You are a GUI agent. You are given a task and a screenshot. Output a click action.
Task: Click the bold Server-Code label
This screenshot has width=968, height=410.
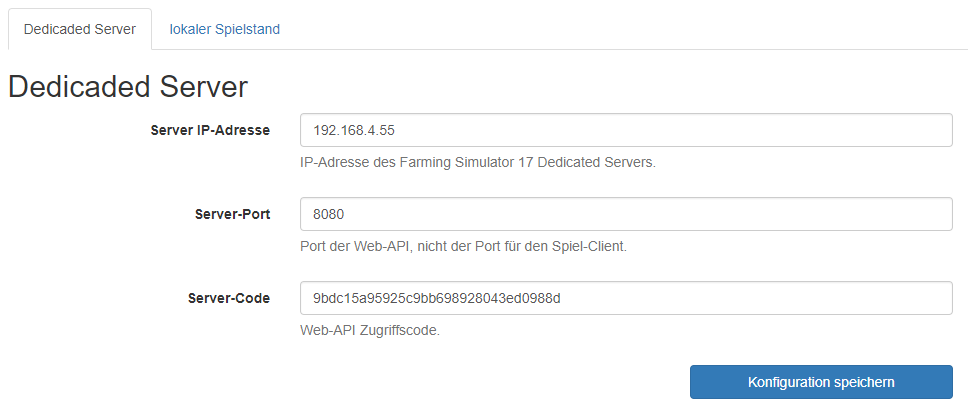228,298
